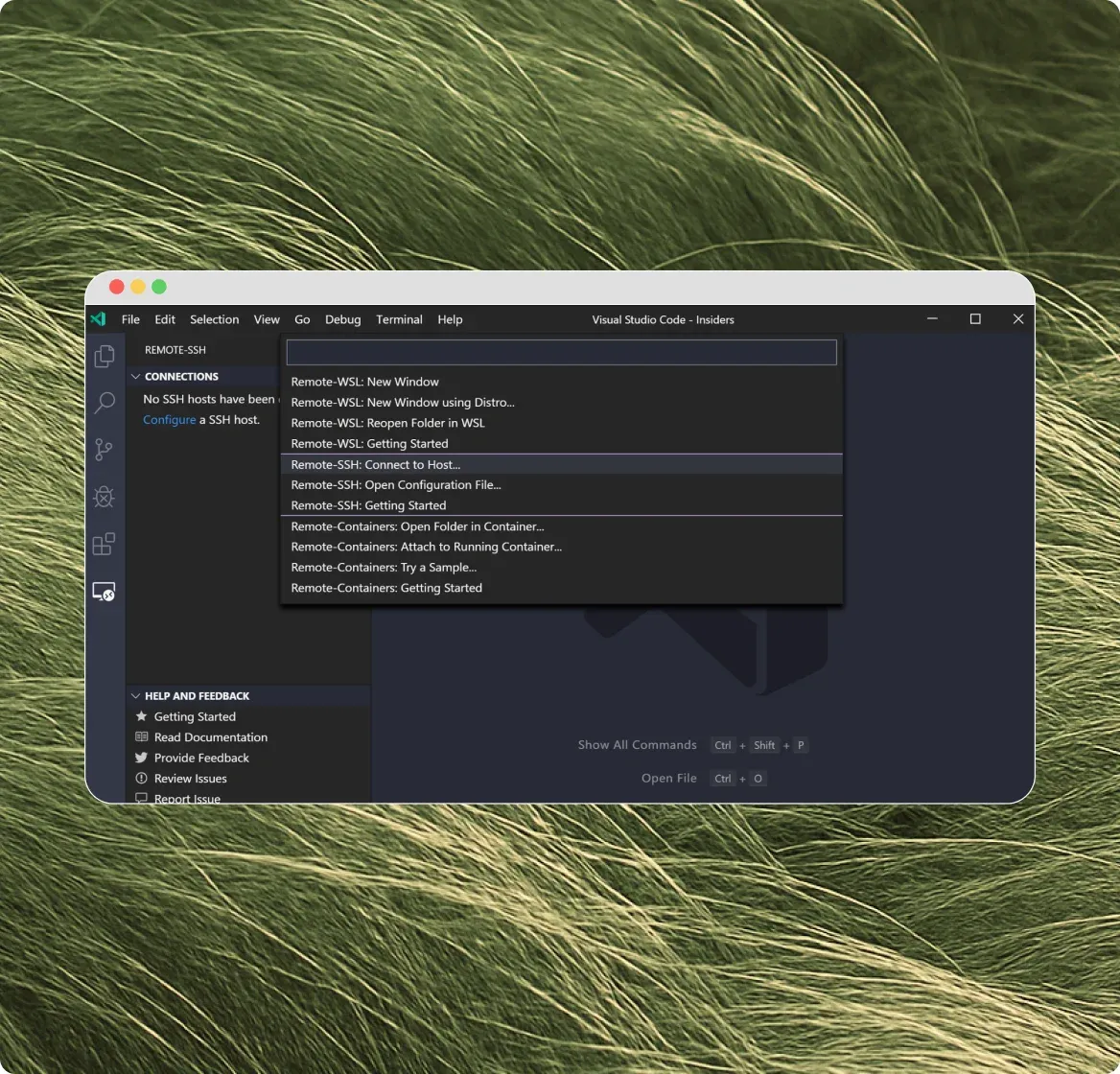
Task: Click the Open File hint text
Action: coord(668,779)
